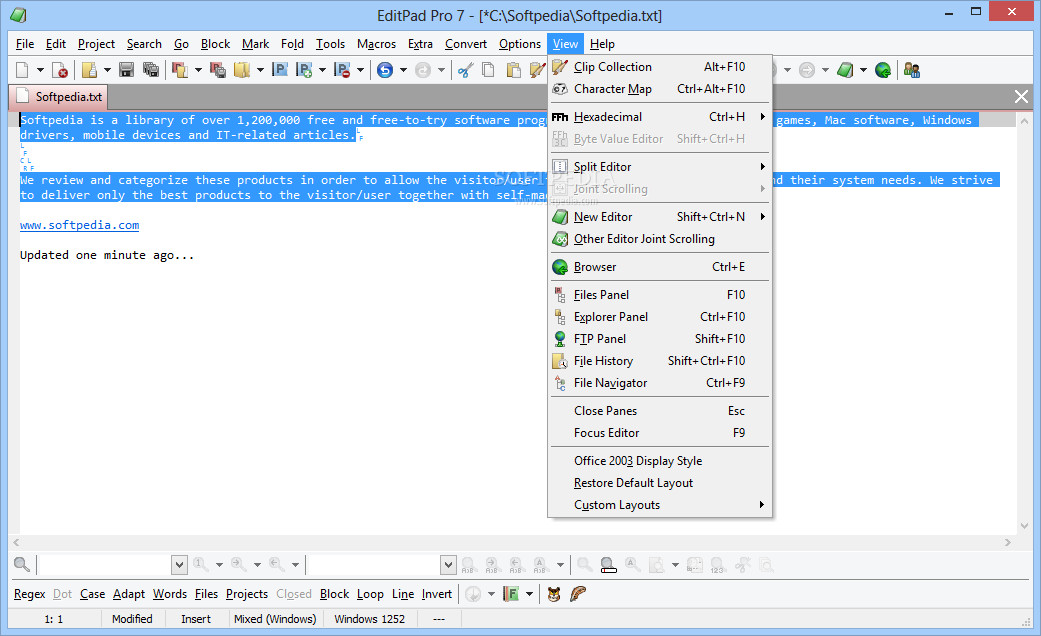Click the replace text input field
Viewport: 1041px width, 636px height.
(x=374, y=565)
